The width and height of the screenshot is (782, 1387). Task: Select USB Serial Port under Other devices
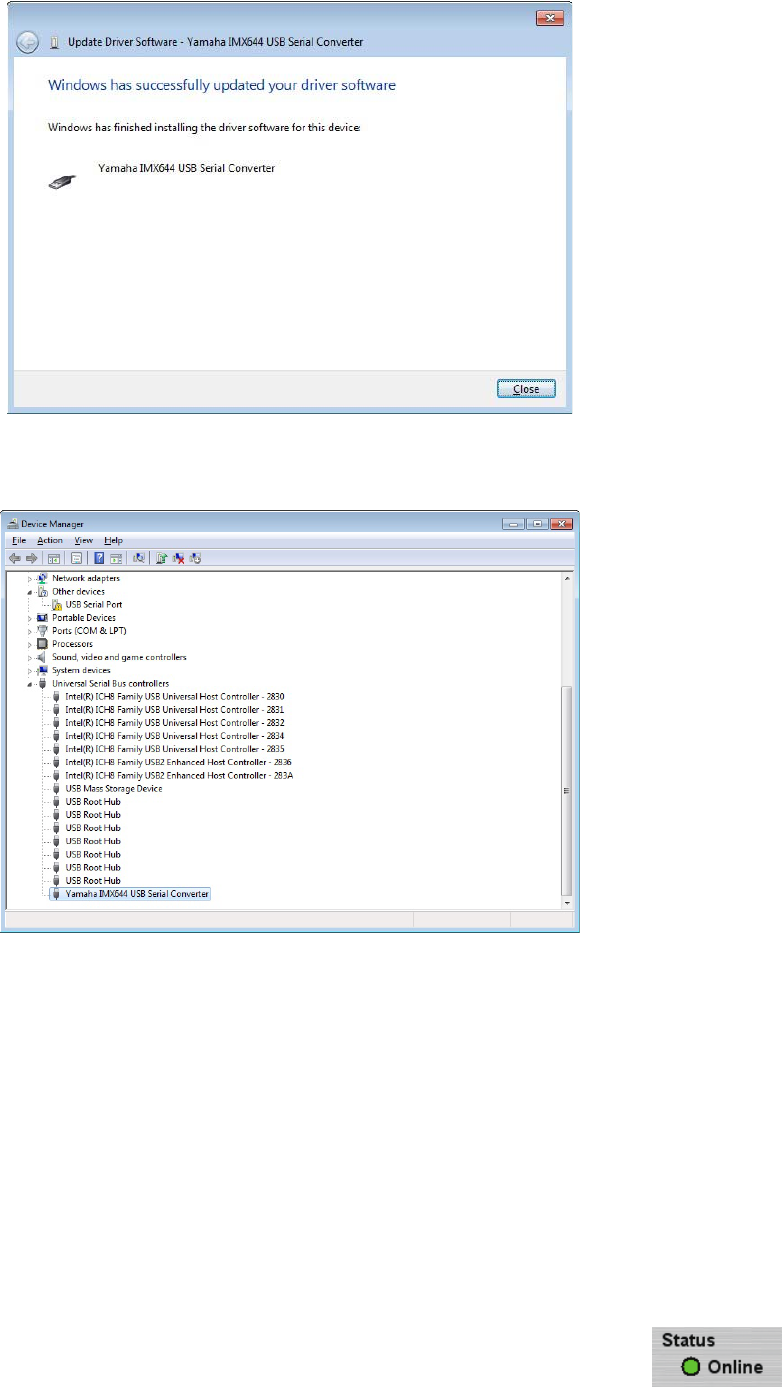pos(94,605)
